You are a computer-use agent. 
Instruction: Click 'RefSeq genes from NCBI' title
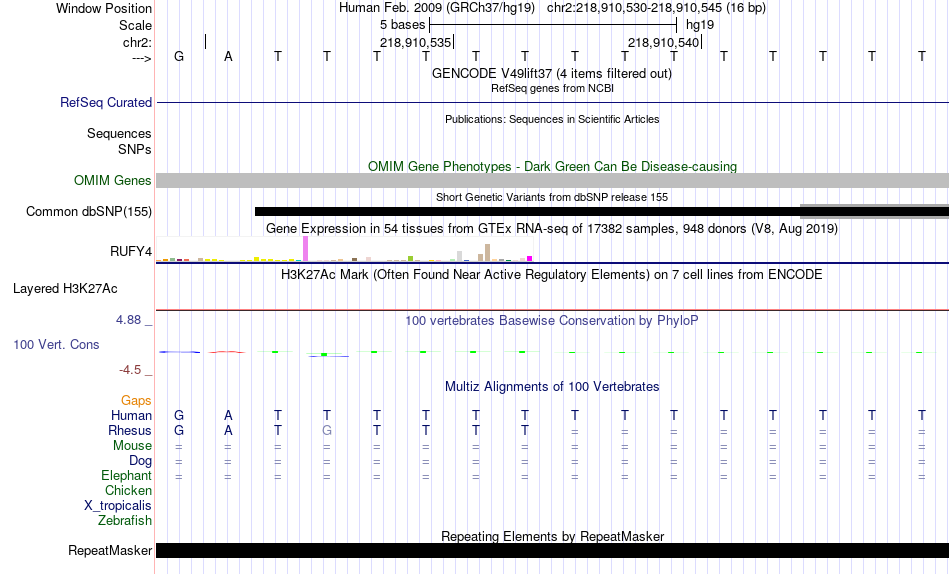point(552,88)
